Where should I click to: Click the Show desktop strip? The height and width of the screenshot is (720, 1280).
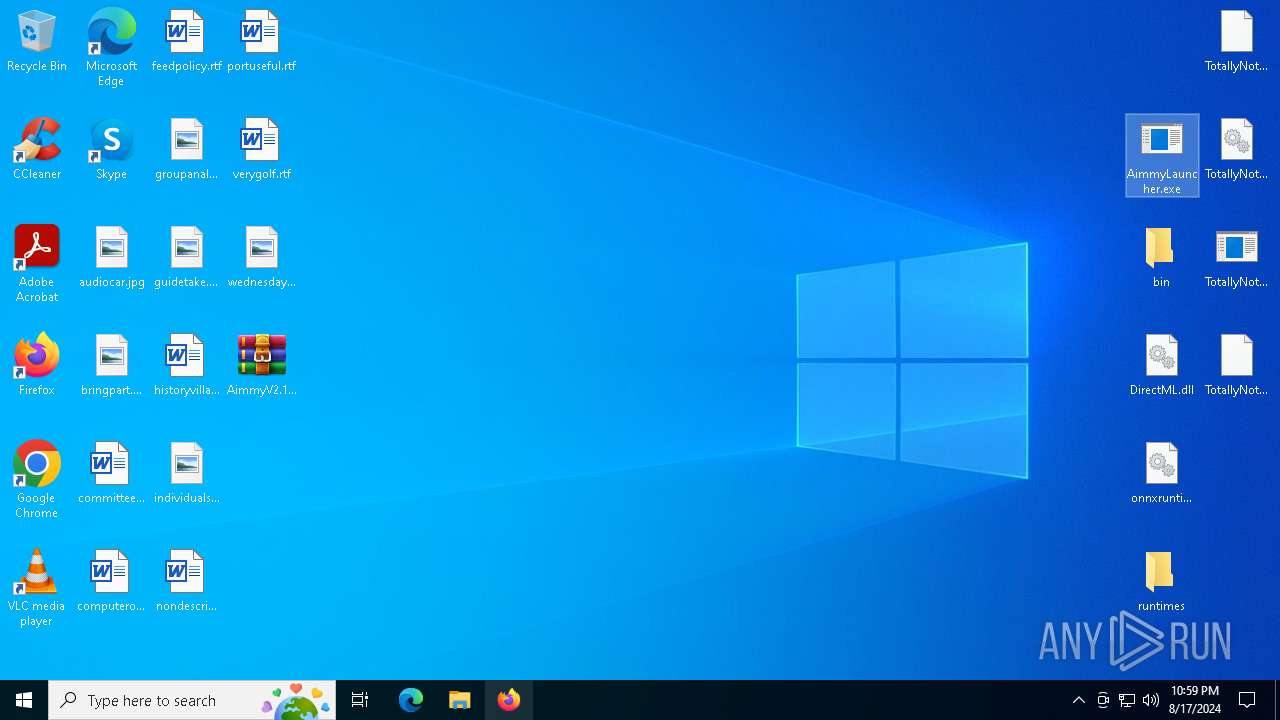point(1277,700)
